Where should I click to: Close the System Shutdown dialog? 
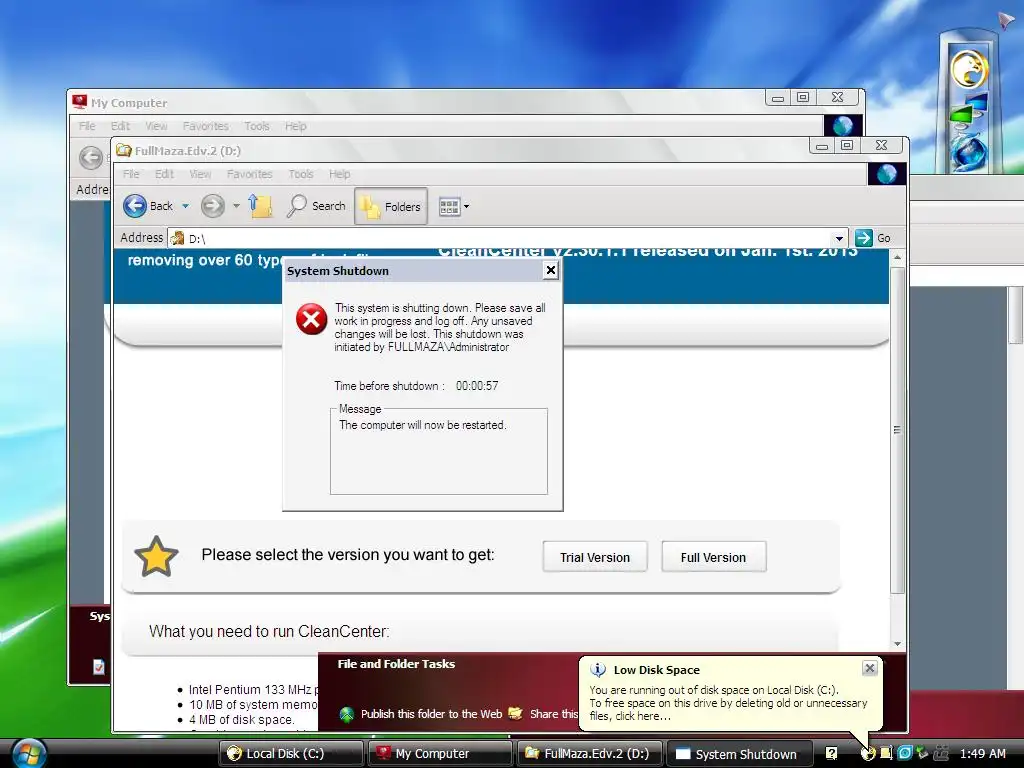point(551,270)
